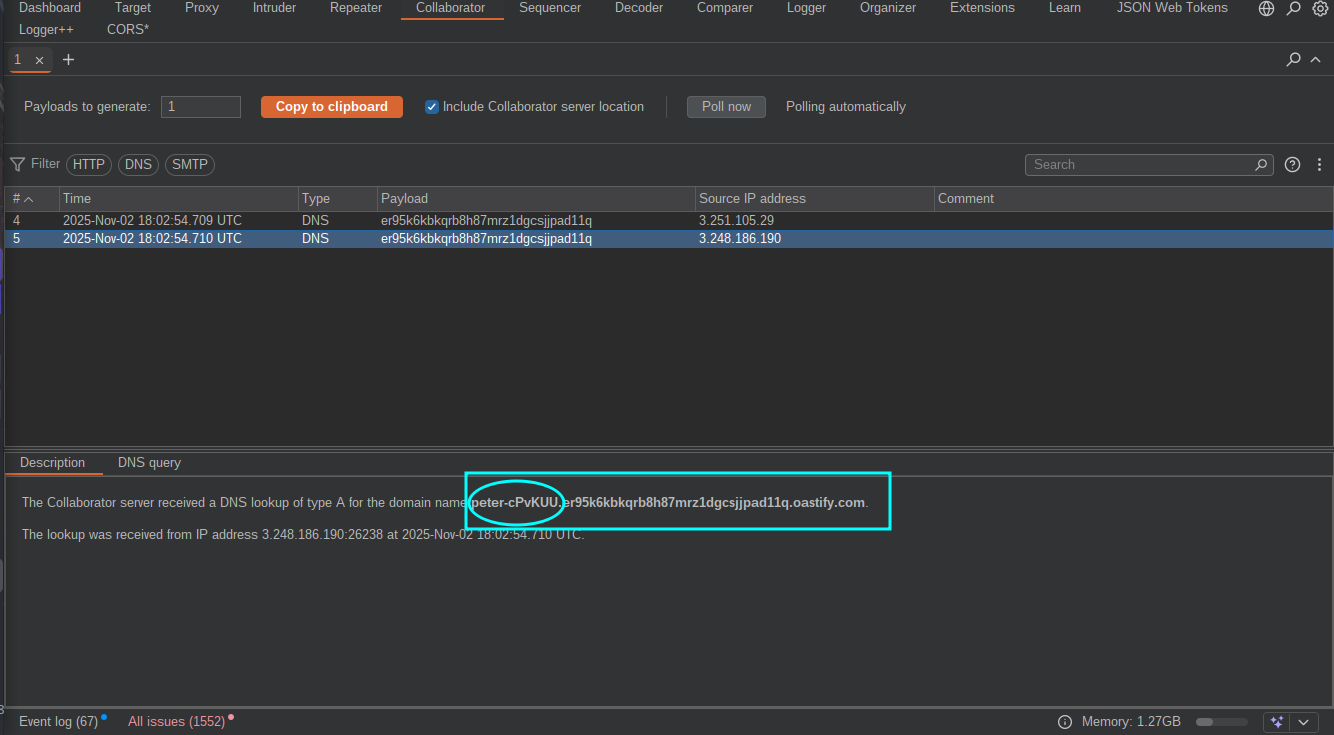
Task: Open the chevron dropdown in the bottom-right corner
Action: (1303, 721)
